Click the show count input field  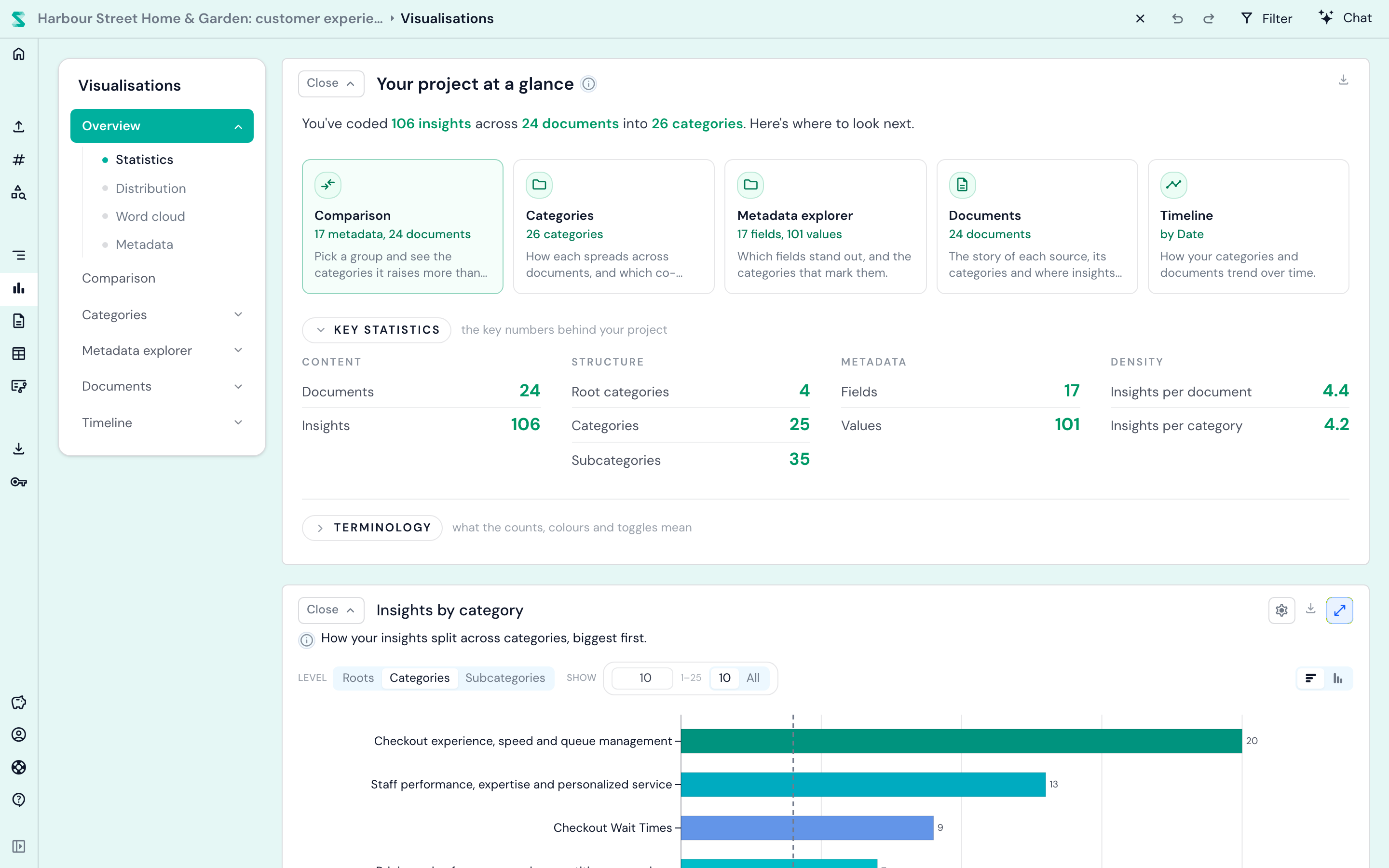pos(642,678)
